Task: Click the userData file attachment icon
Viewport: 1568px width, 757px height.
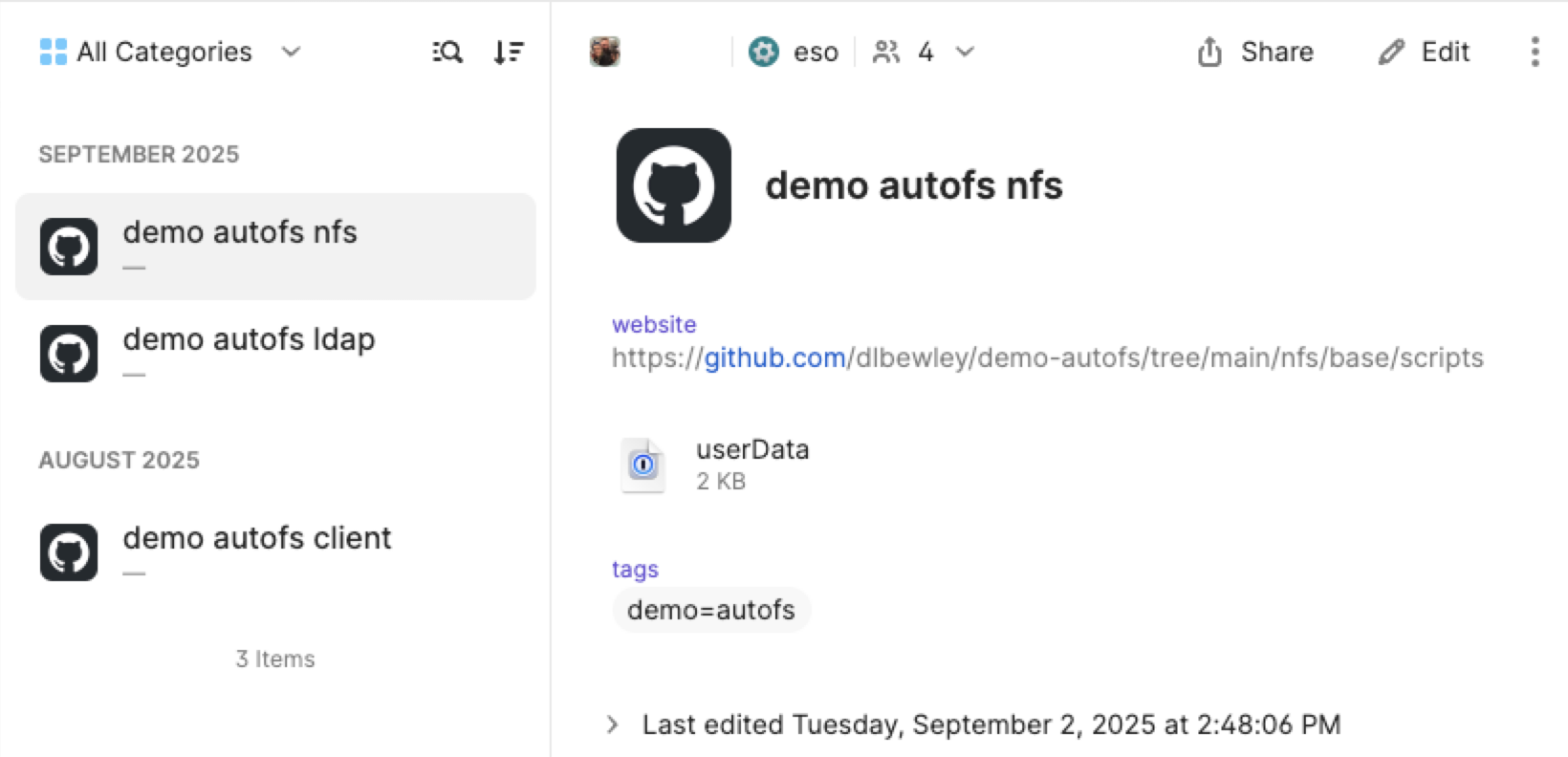Action: point(643,465)
